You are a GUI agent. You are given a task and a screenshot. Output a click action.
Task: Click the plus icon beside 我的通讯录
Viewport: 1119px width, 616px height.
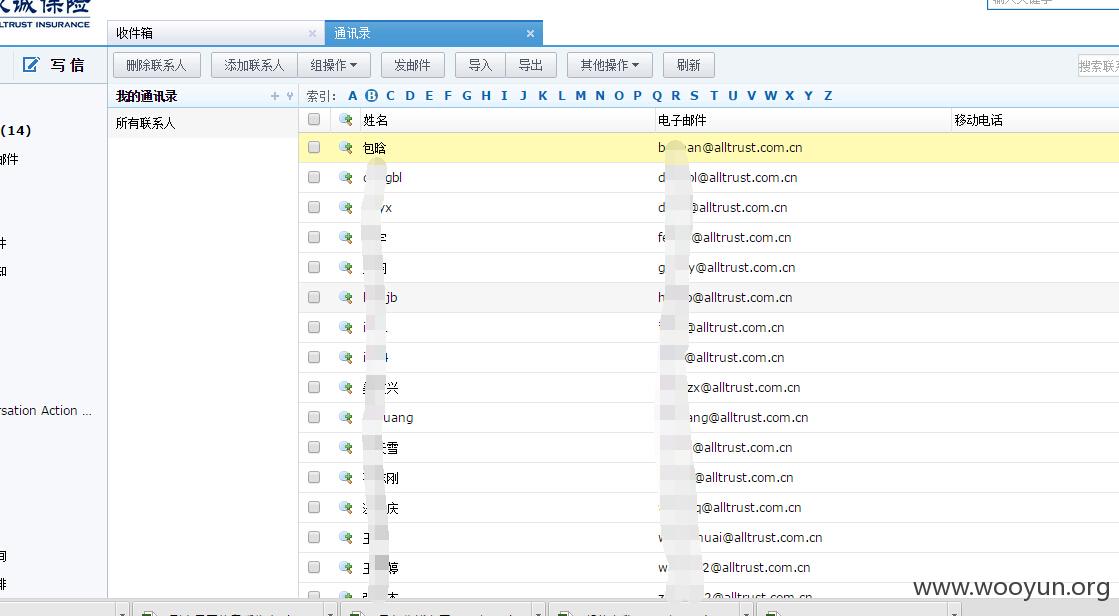[275, 96]
